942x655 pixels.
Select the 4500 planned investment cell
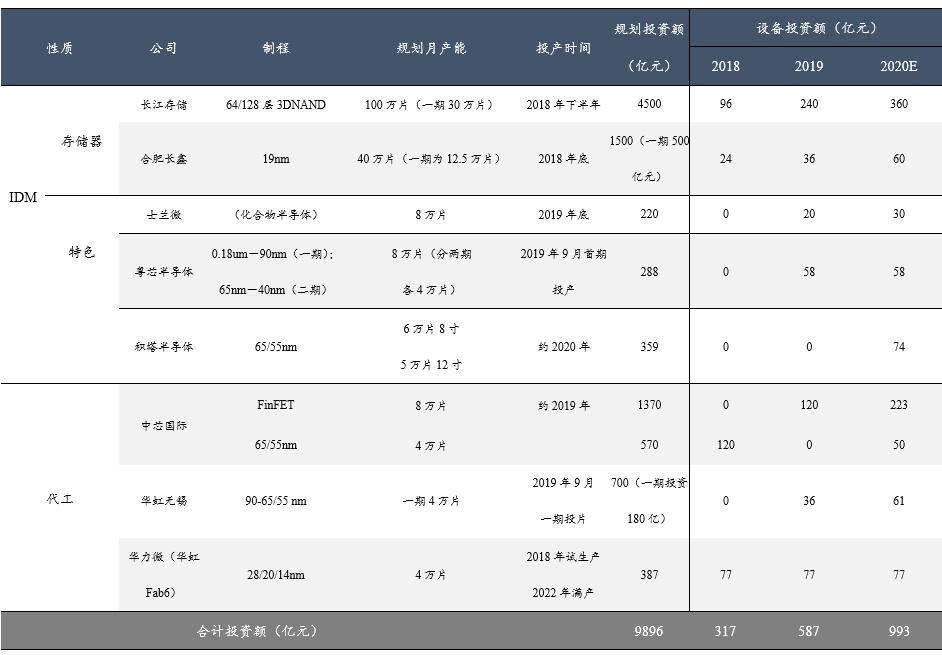coord(649,104)
